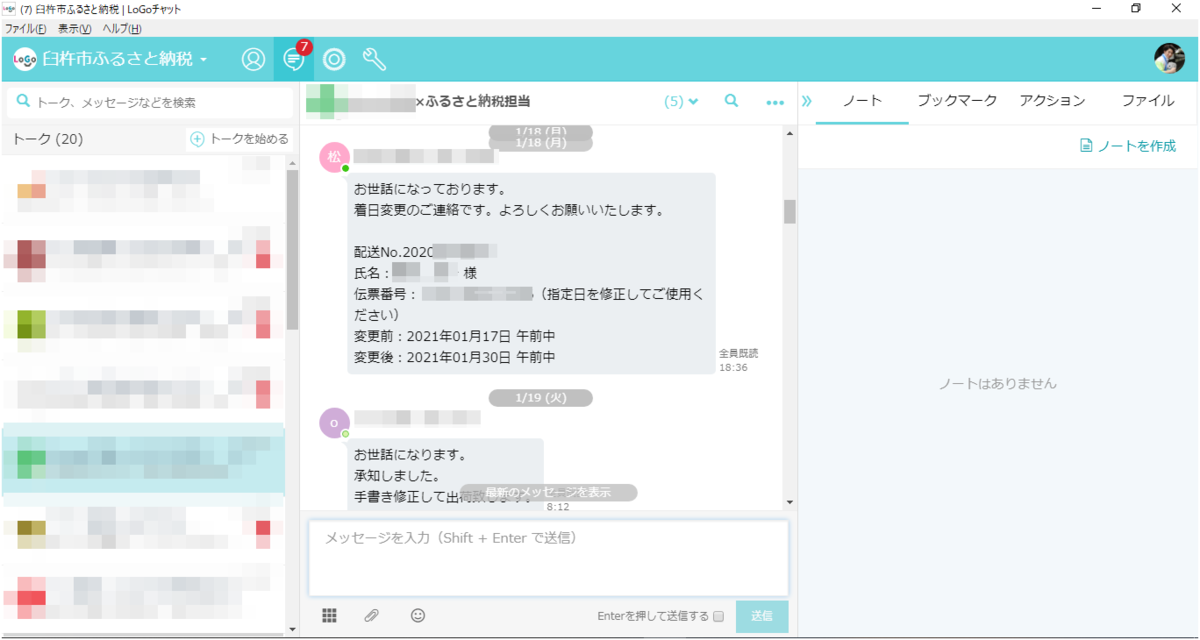Click the 1/19 (火) date separator

tap(541, 398)
